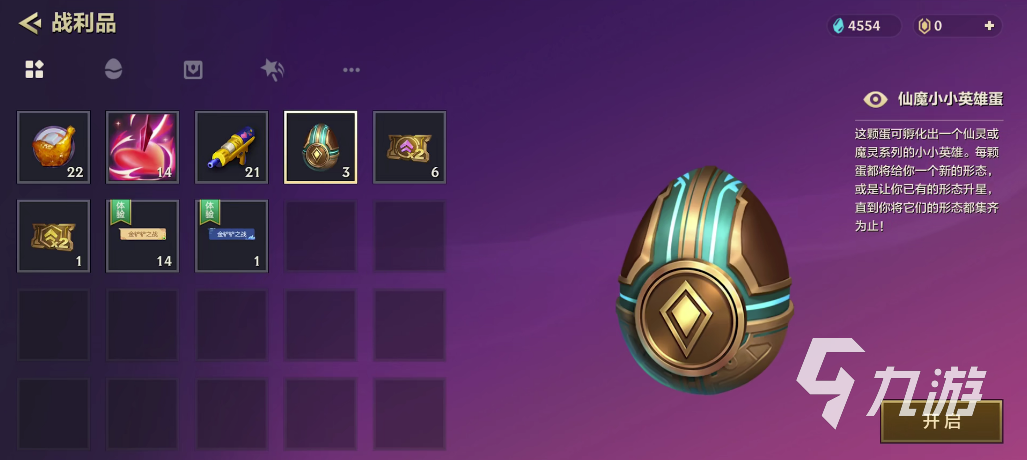Select the all-items grid category tab
1027x460 pixels.
coord(34,69)
